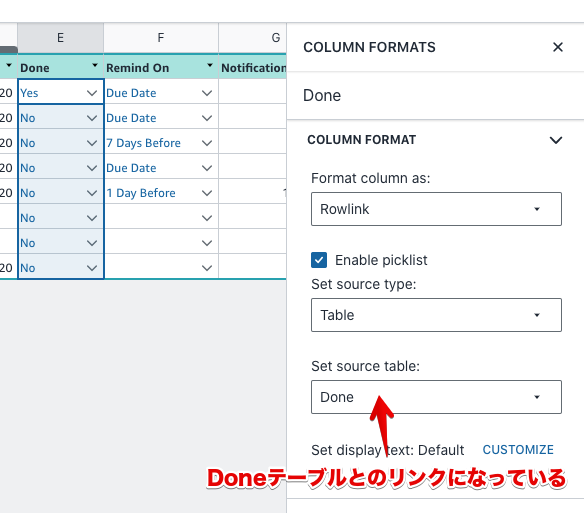
Task: Open picklist for 7 Days Before cell
Action: pyautogui.click(x=207, y=143)
